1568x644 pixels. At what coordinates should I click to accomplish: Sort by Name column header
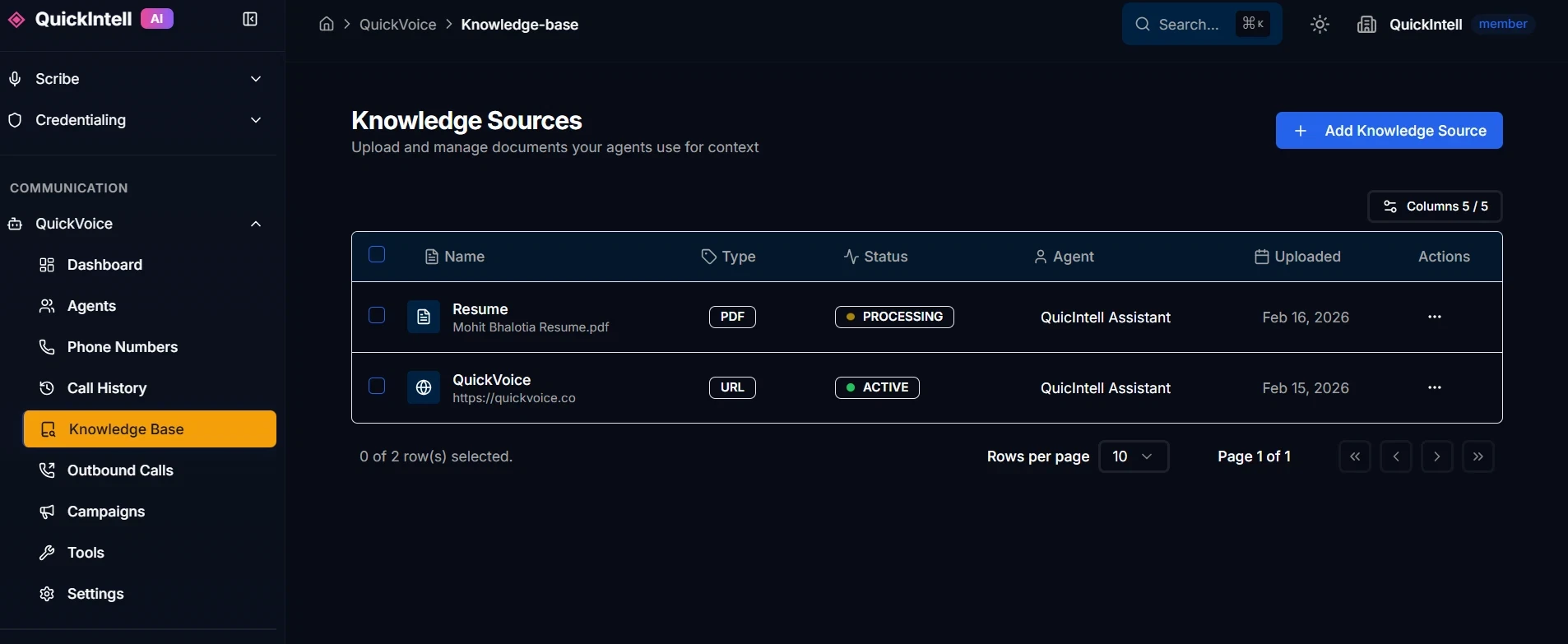click(454, 257)
